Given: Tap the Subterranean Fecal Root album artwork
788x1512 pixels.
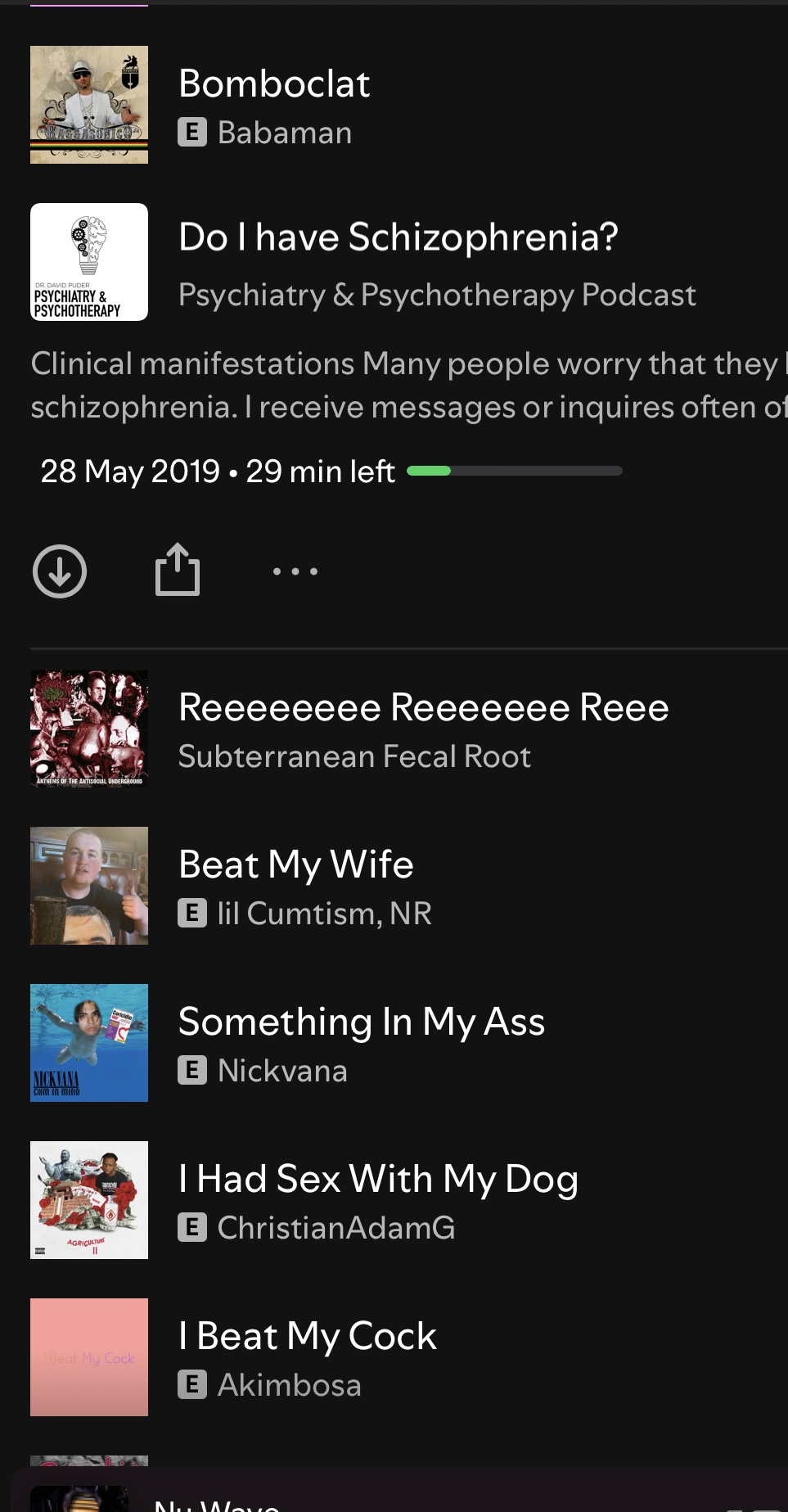Looking at the screenshot, I should 89,729.
